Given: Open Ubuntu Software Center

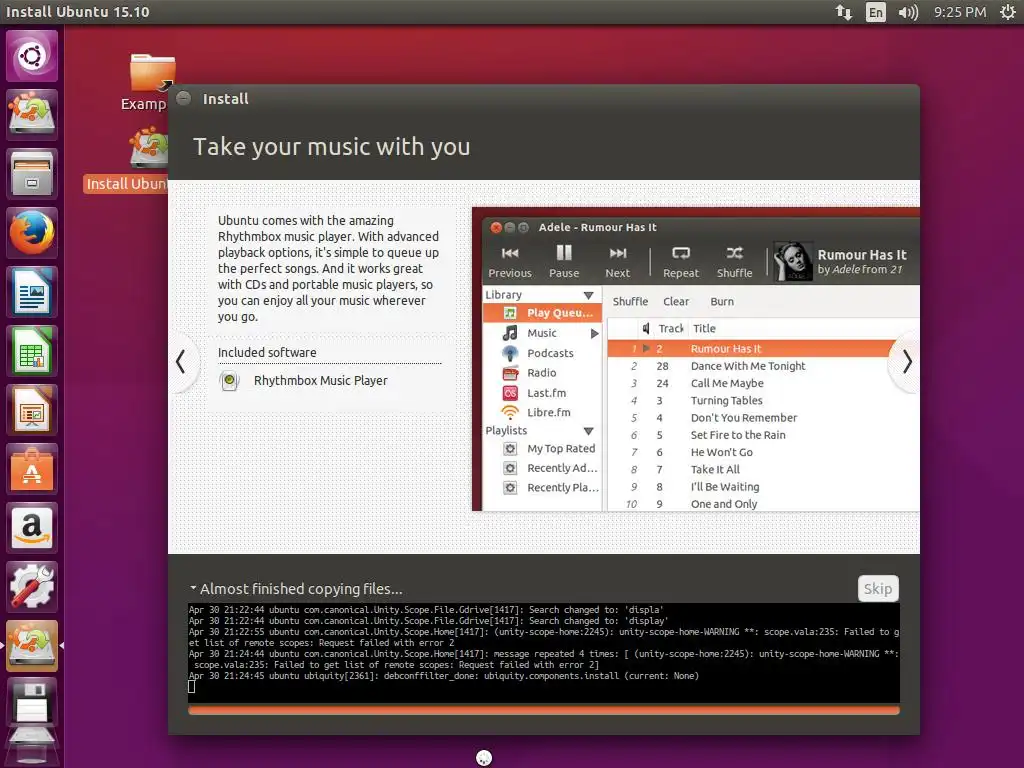Looking at the screenshot, I should tap(31, 468).
